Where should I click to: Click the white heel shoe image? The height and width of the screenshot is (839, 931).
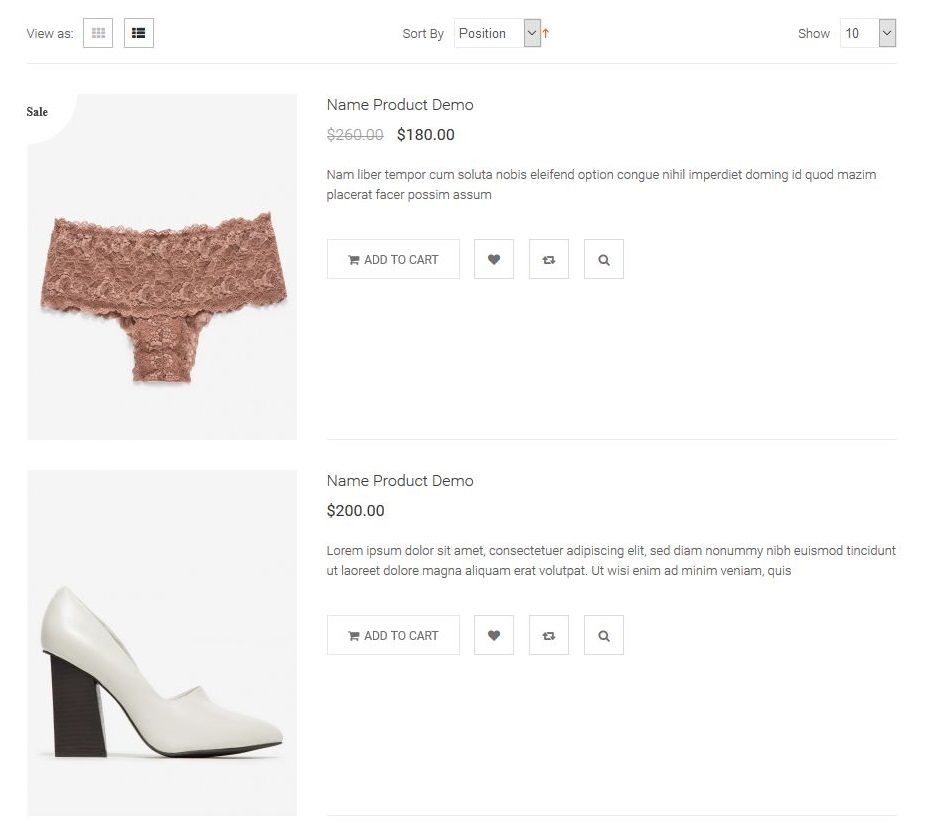coord(162,670)
